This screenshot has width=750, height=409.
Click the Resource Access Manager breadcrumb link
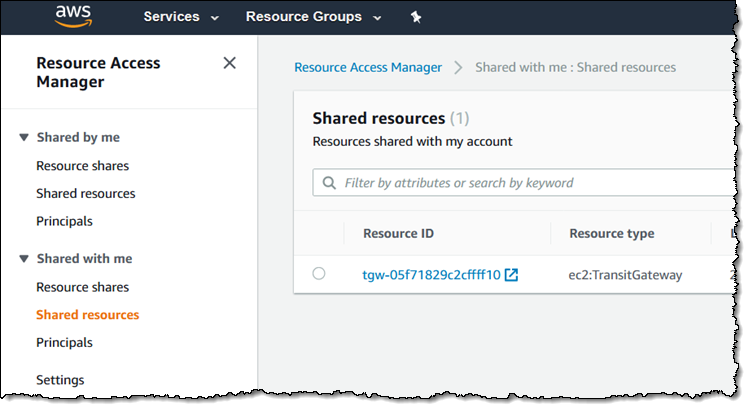click(x=367, y=67)
